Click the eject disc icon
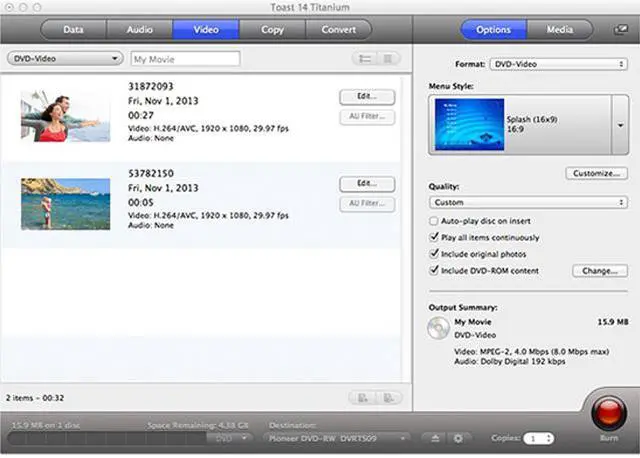Image resolution: width=640 pixels, height=458 pixels. pos(435,438)
